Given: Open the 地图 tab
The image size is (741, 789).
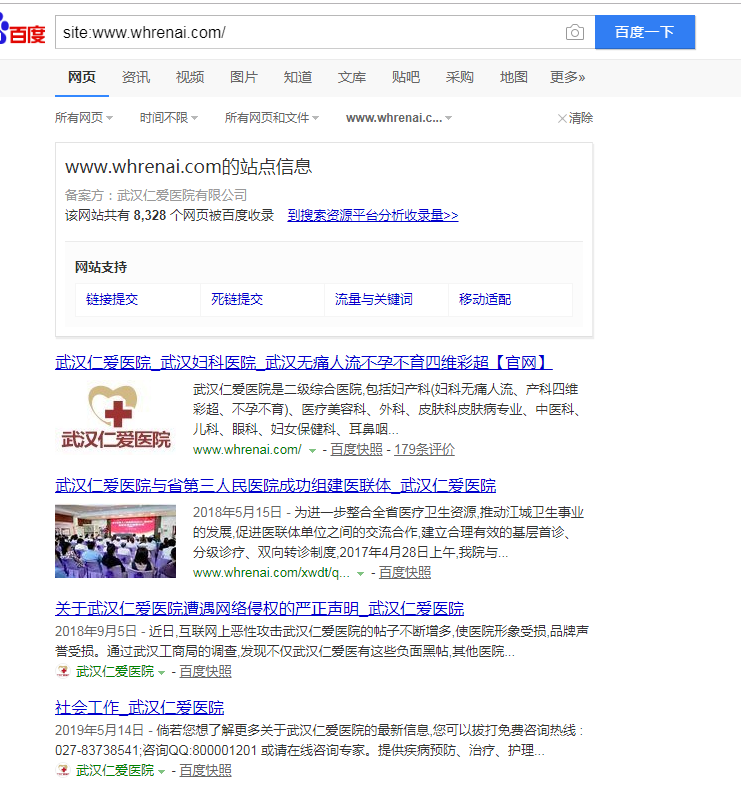Looking at the screenshot, I should [x=514, y=77].
